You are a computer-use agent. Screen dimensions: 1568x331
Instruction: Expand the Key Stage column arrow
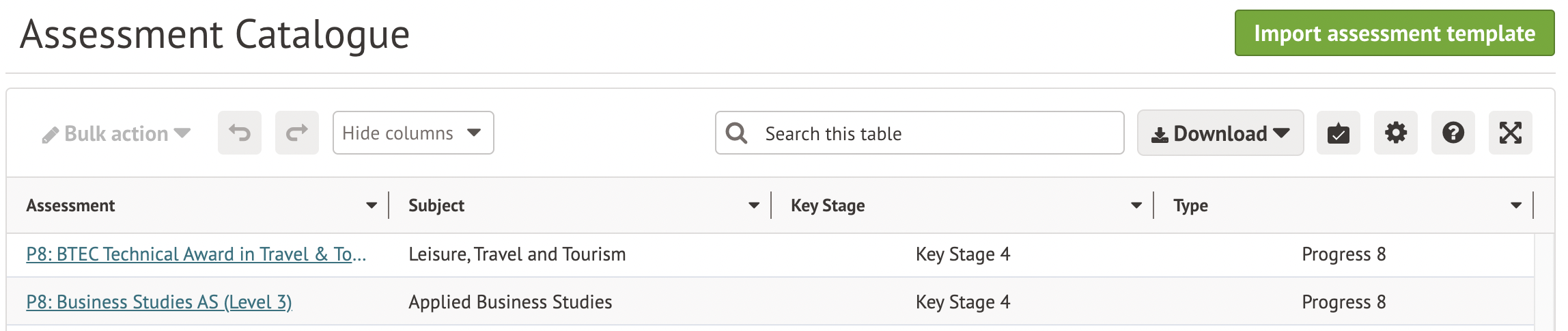(1136, 205)
